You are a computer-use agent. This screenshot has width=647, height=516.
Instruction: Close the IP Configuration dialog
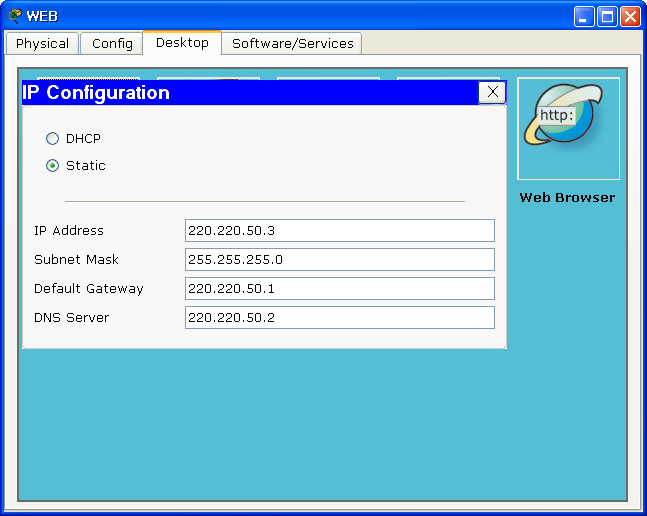[x=492, y=92]
